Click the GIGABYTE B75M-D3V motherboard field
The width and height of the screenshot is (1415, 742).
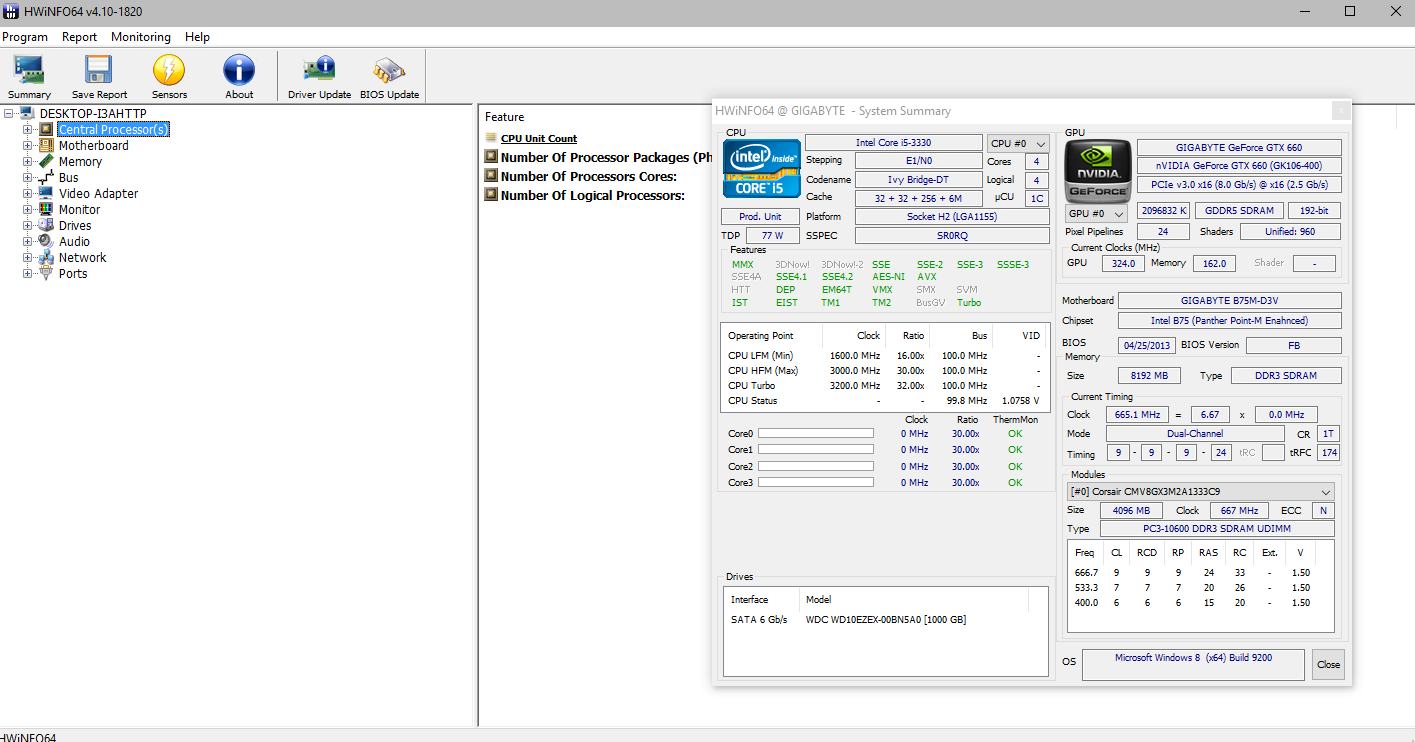coord(1230,300)
